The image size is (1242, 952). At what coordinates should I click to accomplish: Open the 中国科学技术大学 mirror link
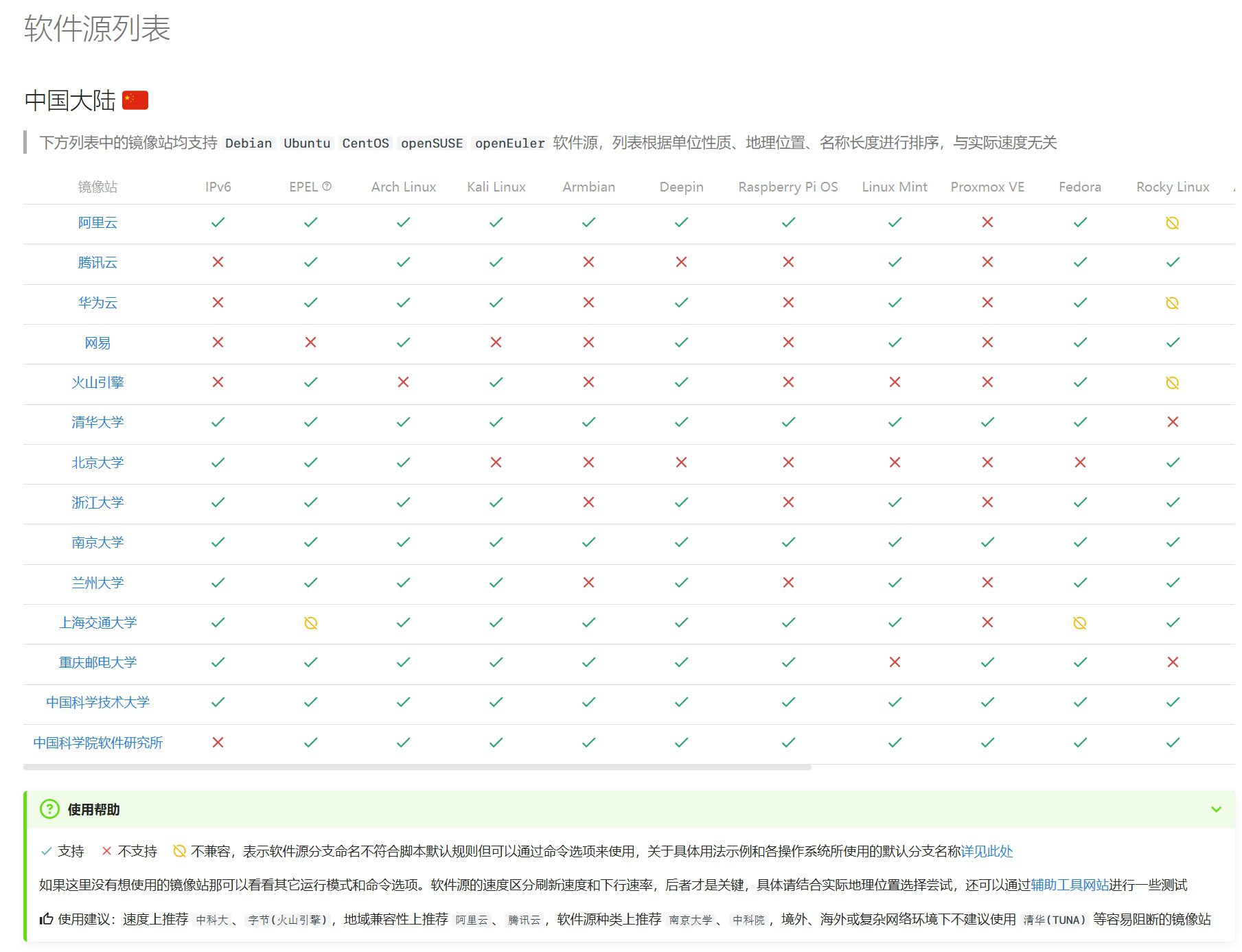(97, 703)
